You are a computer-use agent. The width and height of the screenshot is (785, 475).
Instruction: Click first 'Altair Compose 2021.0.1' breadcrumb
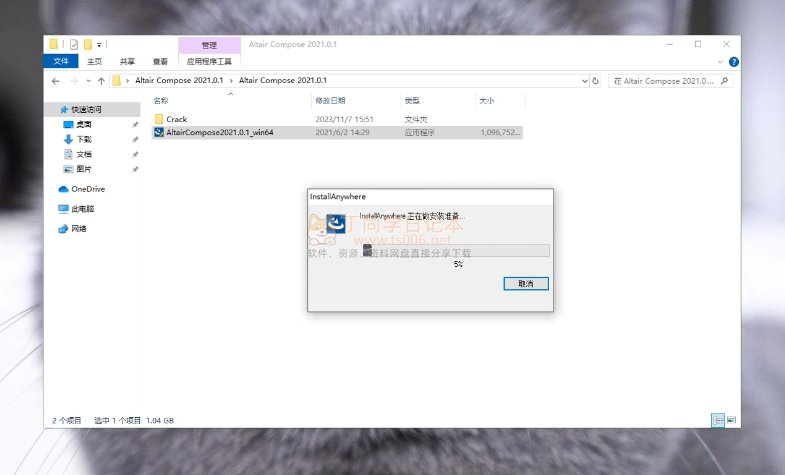coord(179,80)
